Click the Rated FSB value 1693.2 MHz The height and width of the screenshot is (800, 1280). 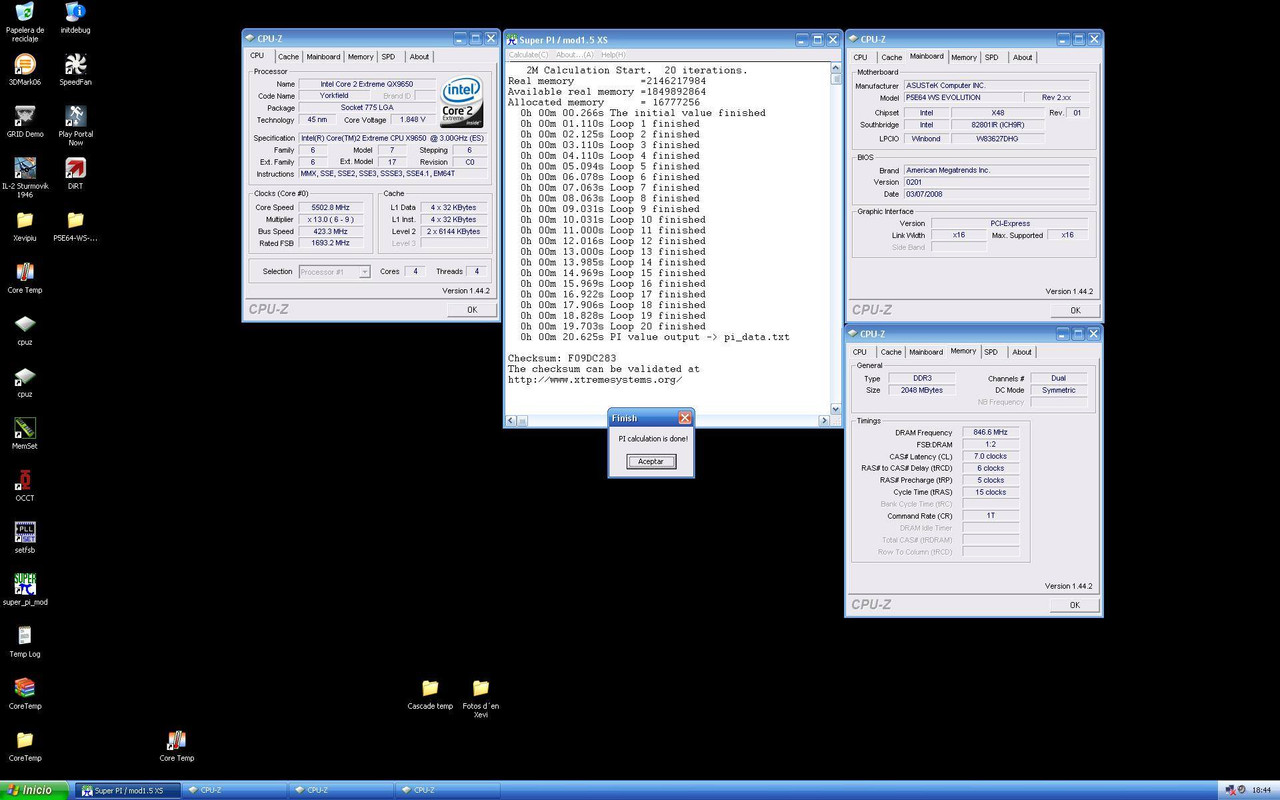tap(331, 243)
